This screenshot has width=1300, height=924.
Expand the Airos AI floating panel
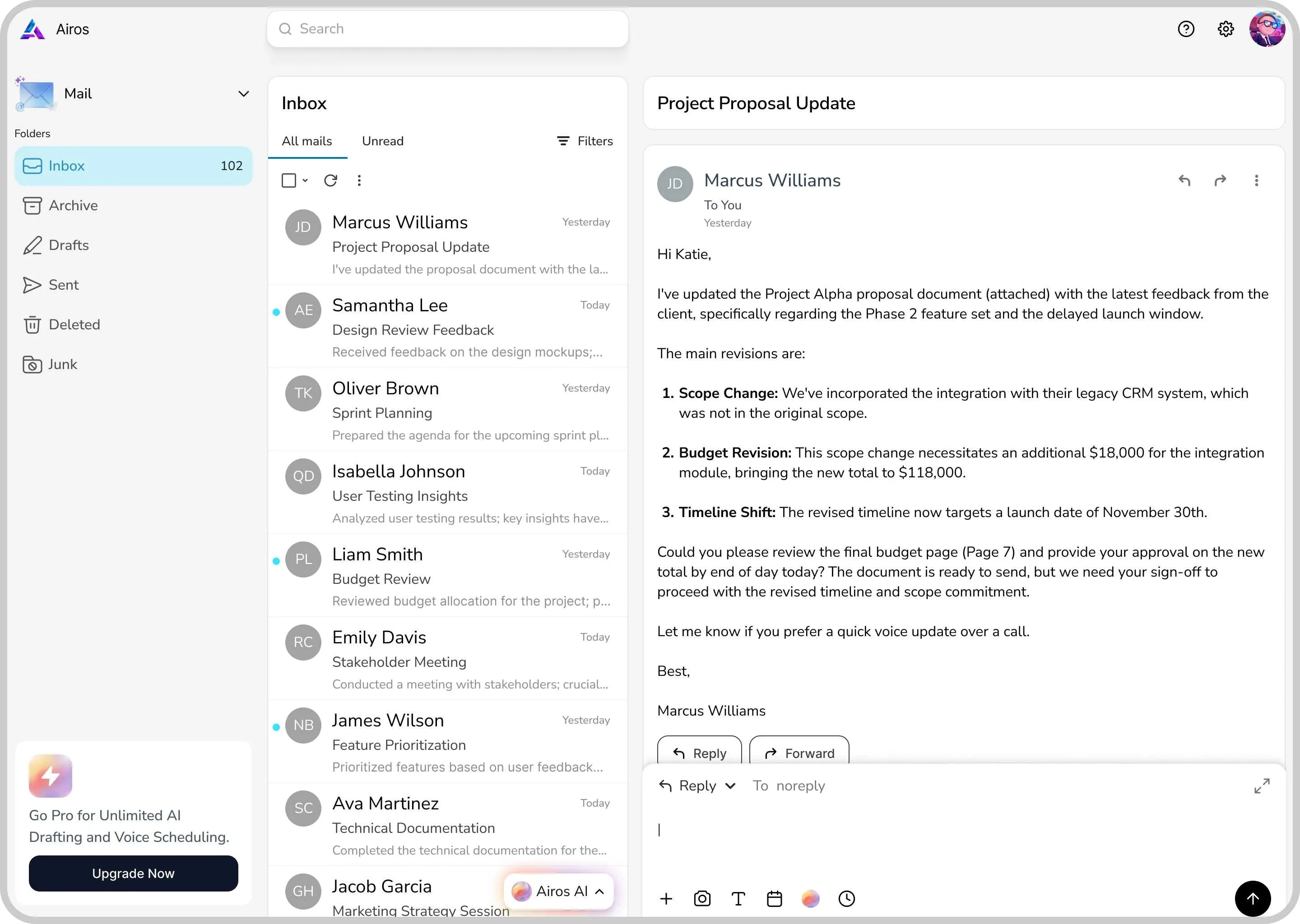coord(558,892)
